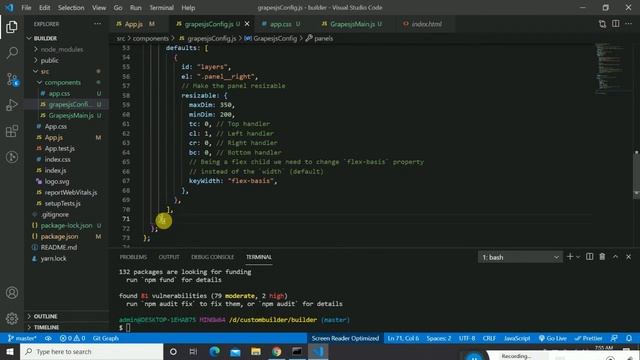Click the errors and warnings status indicator
The image size is (640, 360).
72,338
